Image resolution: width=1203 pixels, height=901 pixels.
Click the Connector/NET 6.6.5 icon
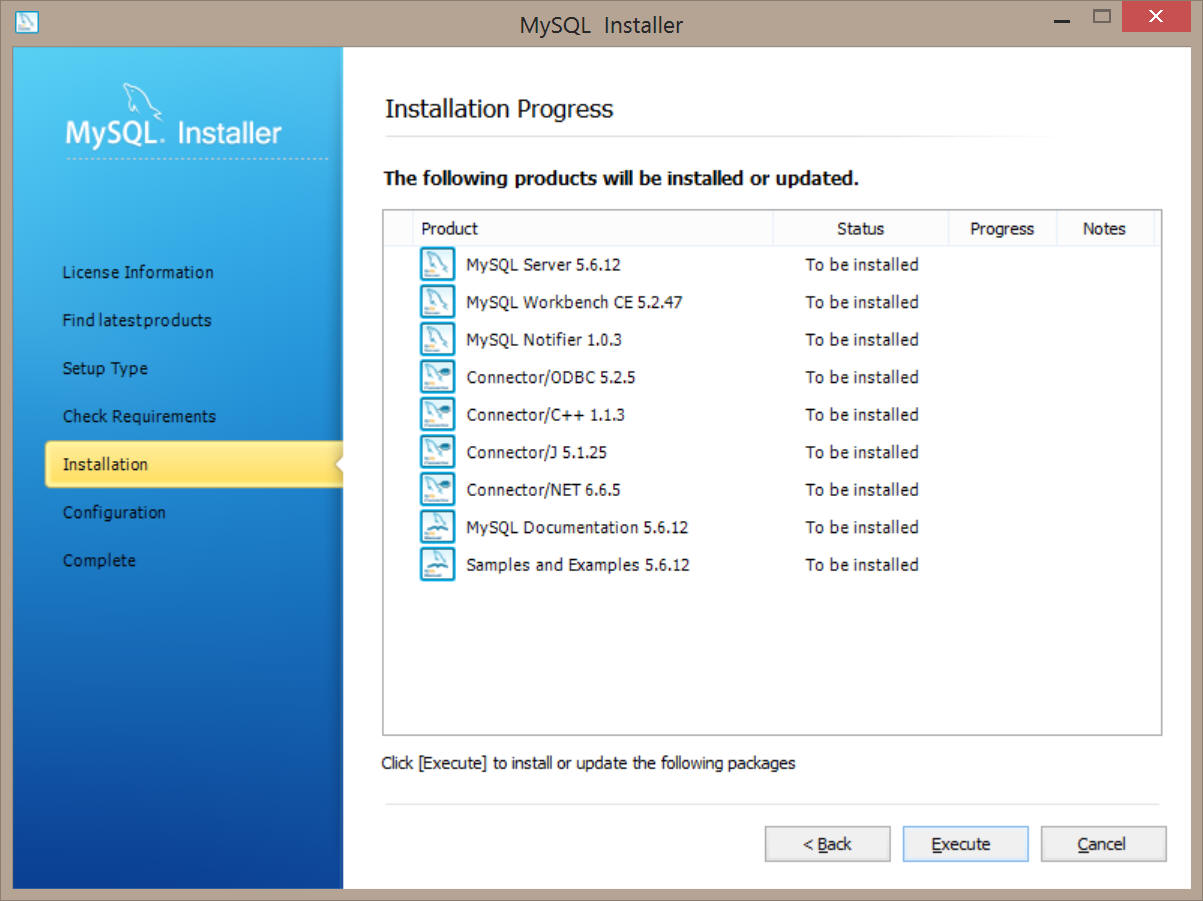click(x=437, y=490)
